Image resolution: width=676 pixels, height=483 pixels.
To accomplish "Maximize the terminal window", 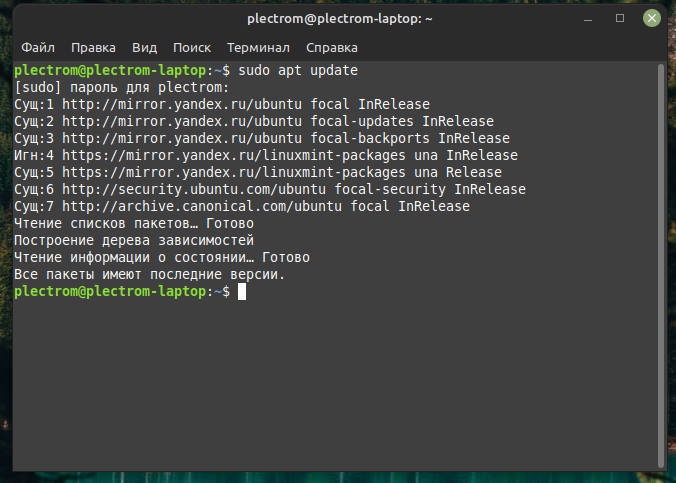I will click(620, 18).
